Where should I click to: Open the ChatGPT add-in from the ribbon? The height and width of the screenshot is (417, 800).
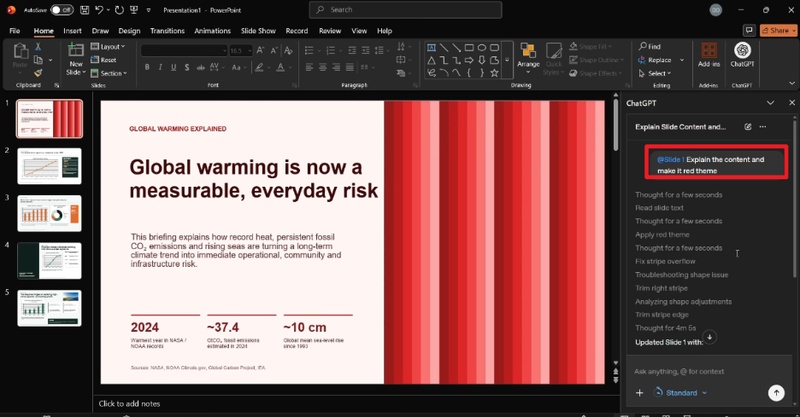pyautogui.click(x=742, y=55)
